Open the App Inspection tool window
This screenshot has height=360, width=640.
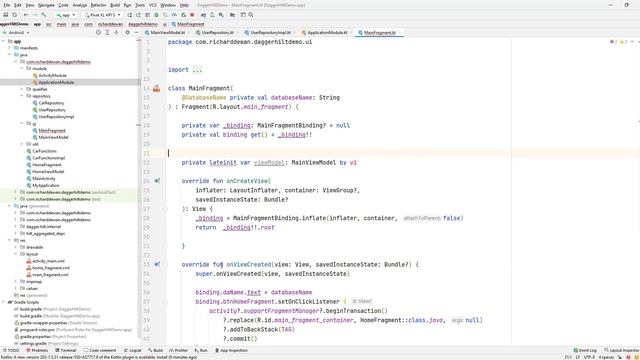[231, 350]
